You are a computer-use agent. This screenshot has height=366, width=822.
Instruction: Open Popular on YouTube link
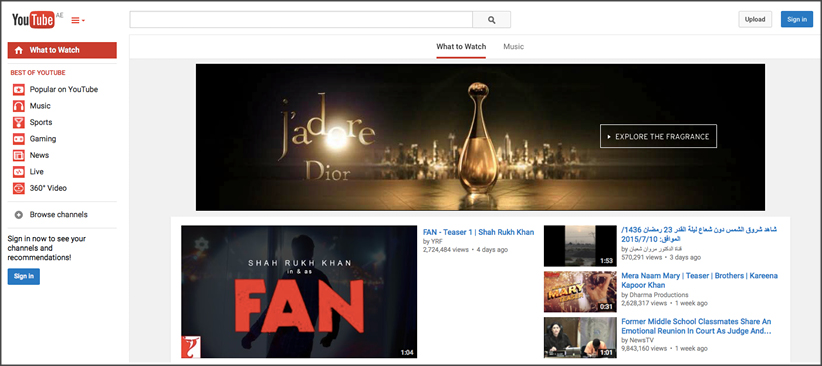64,90
